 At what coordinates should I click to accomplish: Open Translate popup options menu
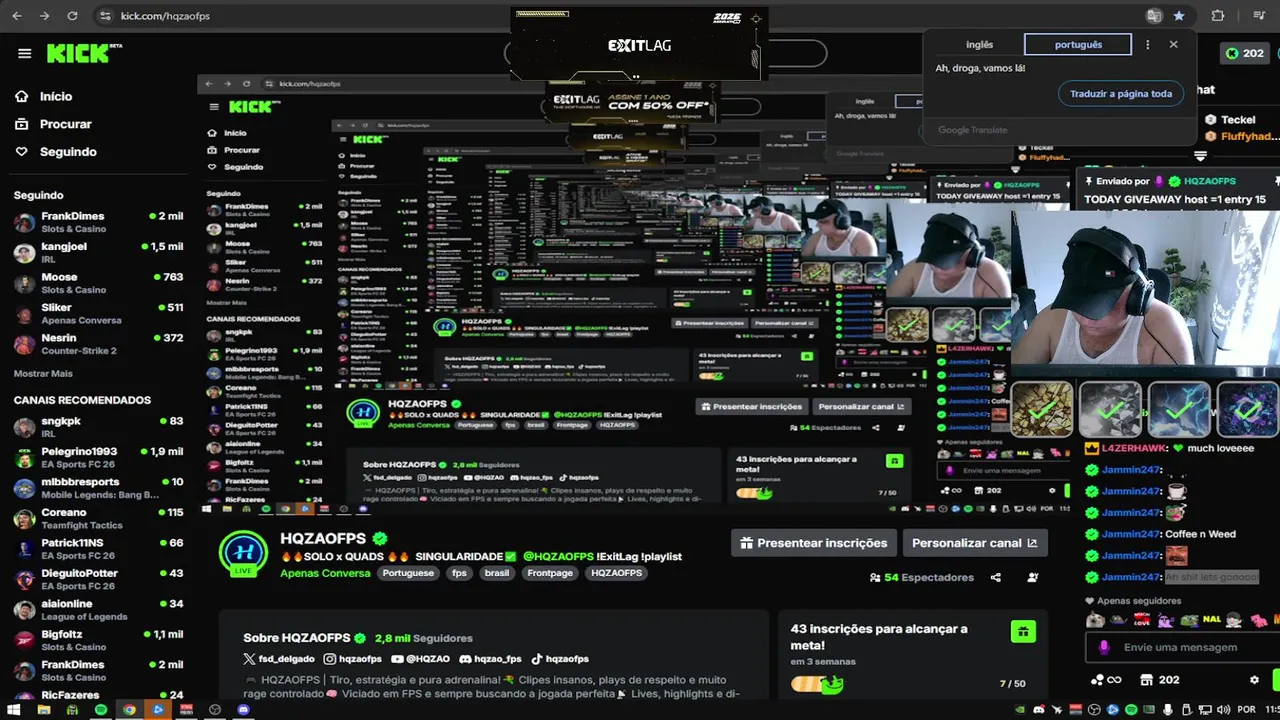pyautogui.click(x=1147, y=44)
